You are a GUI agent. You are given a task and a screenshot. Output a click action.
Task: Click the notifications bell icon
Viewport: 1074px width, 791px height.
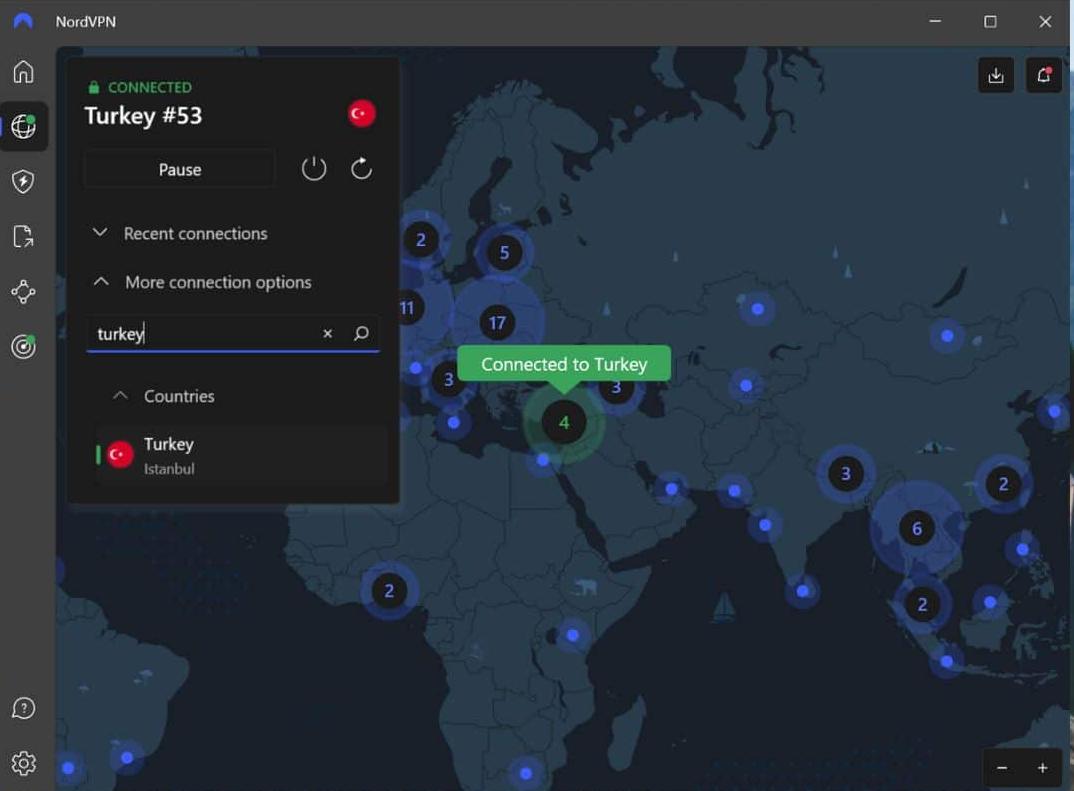[1043, 76]
